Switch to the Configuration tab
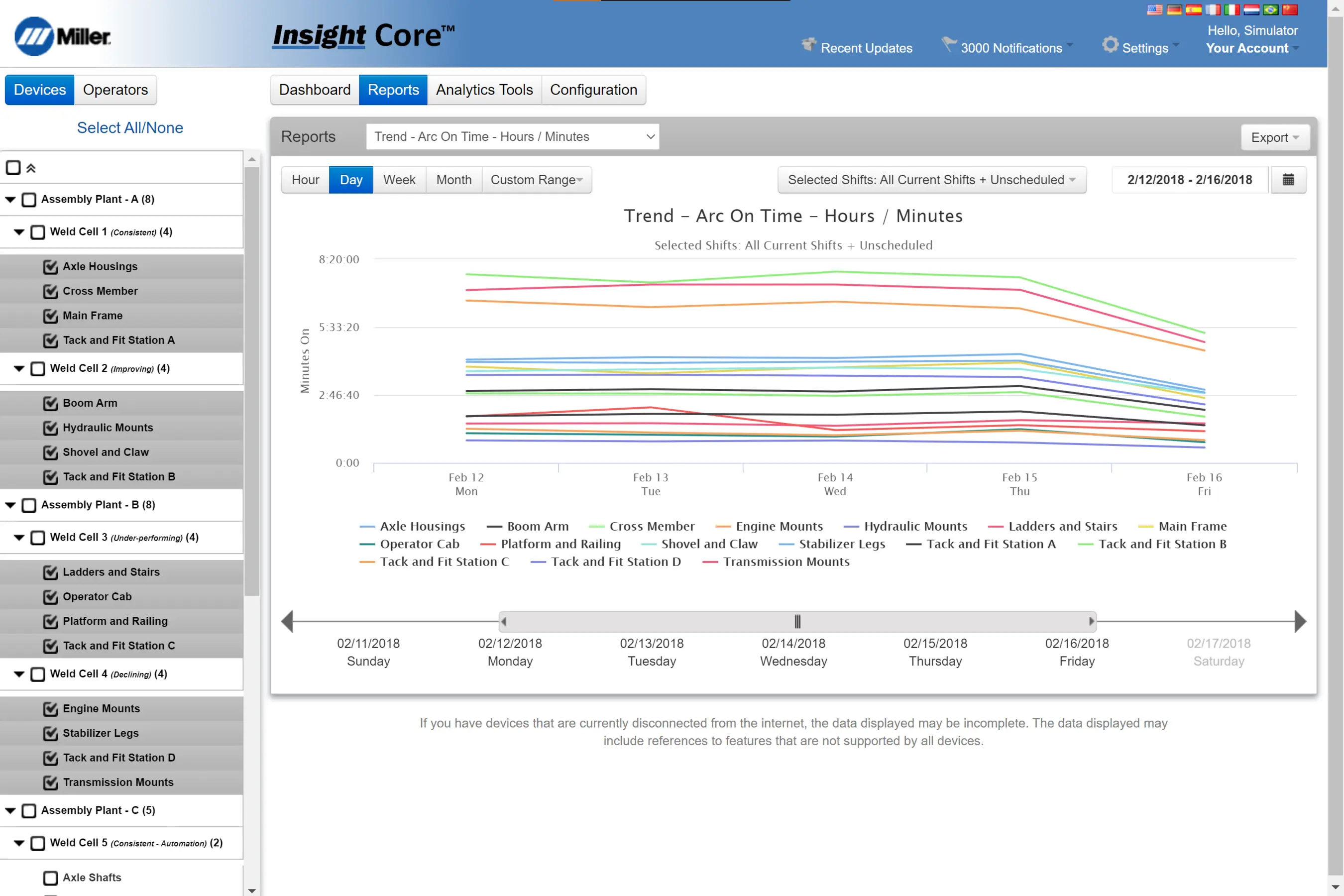This screenshot has height=896, width=1344. click(593, 90)
